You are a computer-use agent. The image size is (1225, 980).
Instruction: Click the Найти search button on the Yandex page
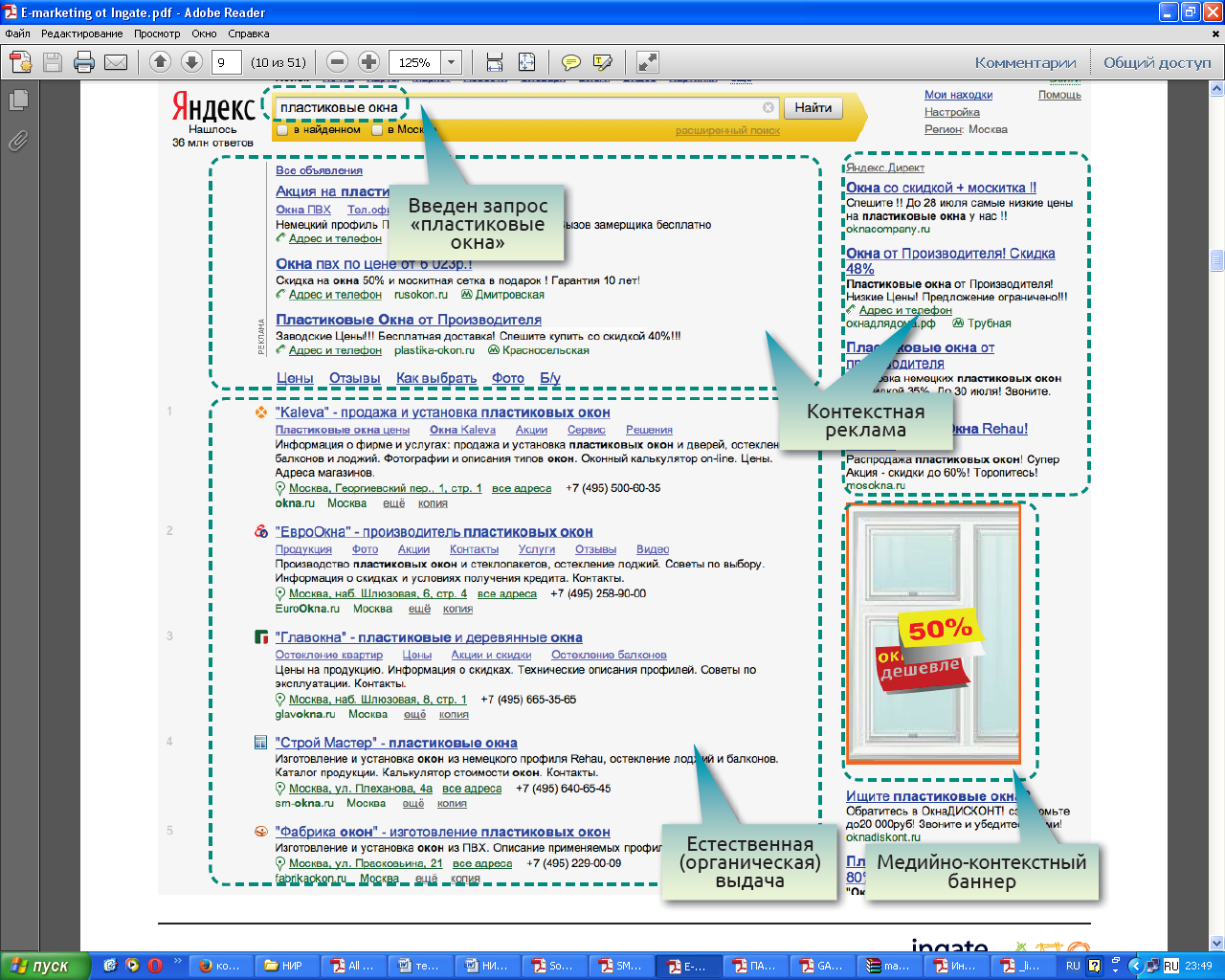pos(813,108)
